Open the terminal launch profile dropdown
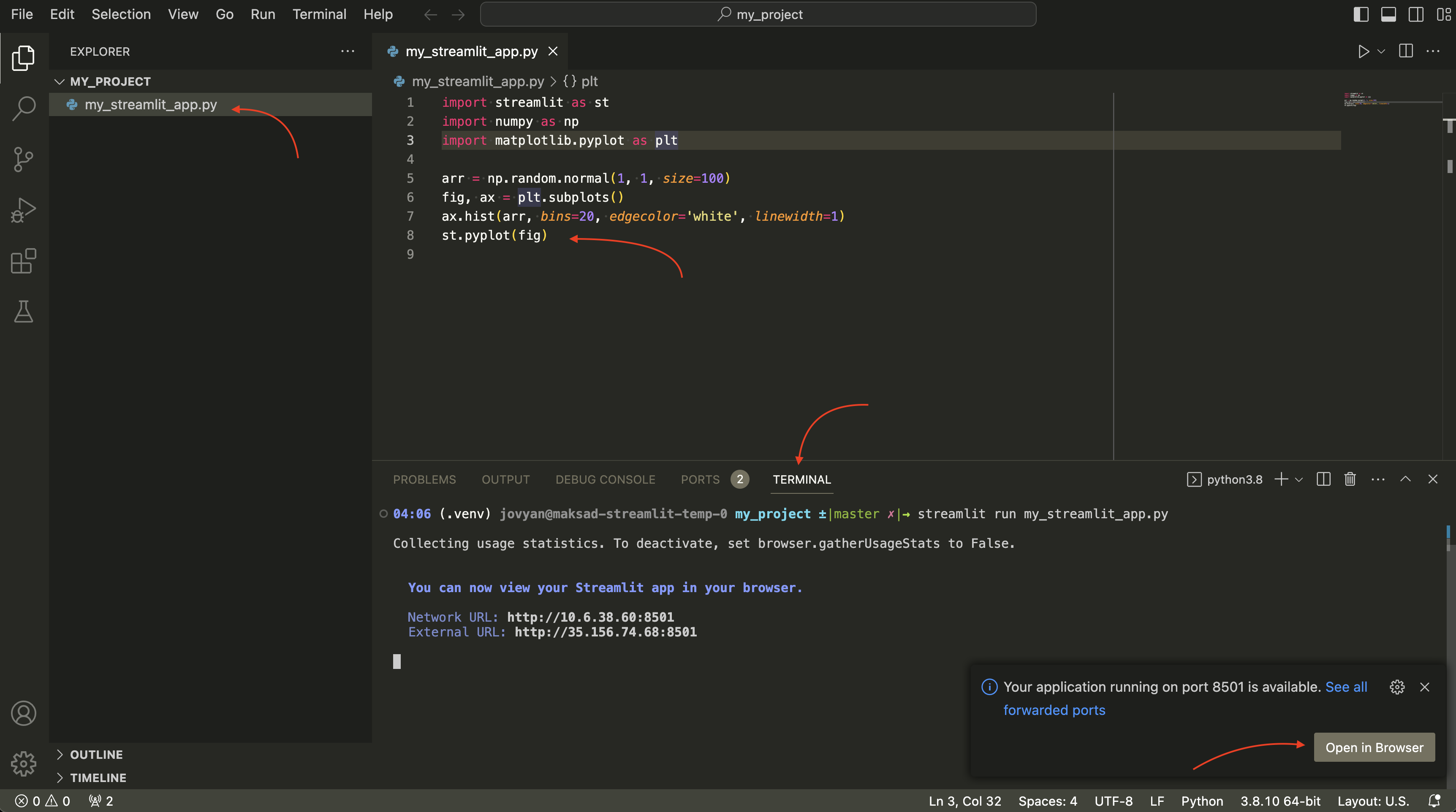Viewport: 1456px width, 812px height. pos(1299,479)
